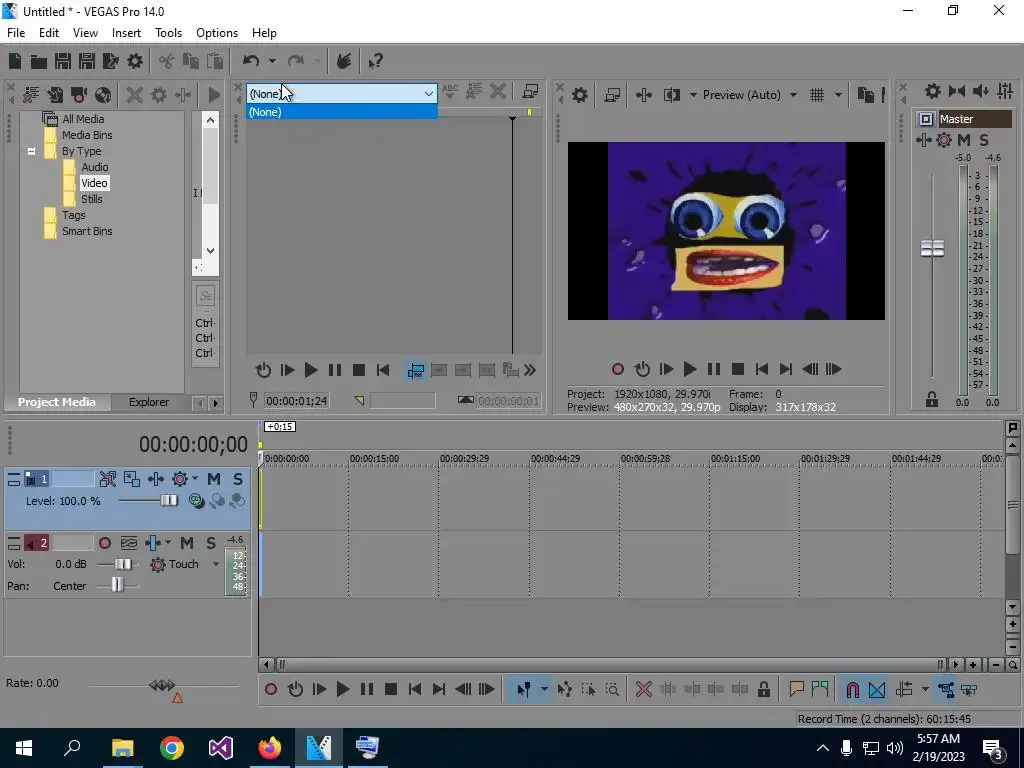1024x768 pixels.
Task: Toggle Automatic Crossfades icon
Action: coord(877,690)
